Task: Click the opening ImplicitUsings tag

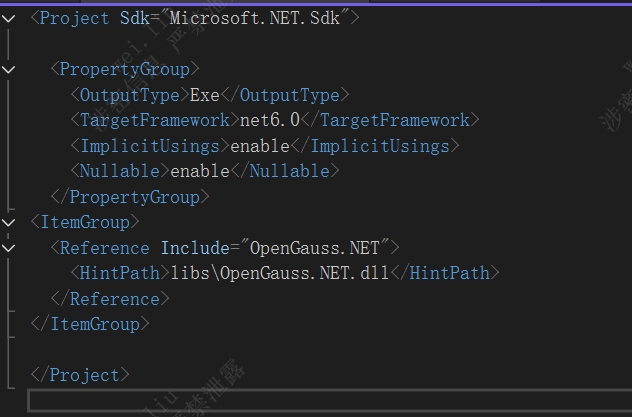Action: pos(150,146)
